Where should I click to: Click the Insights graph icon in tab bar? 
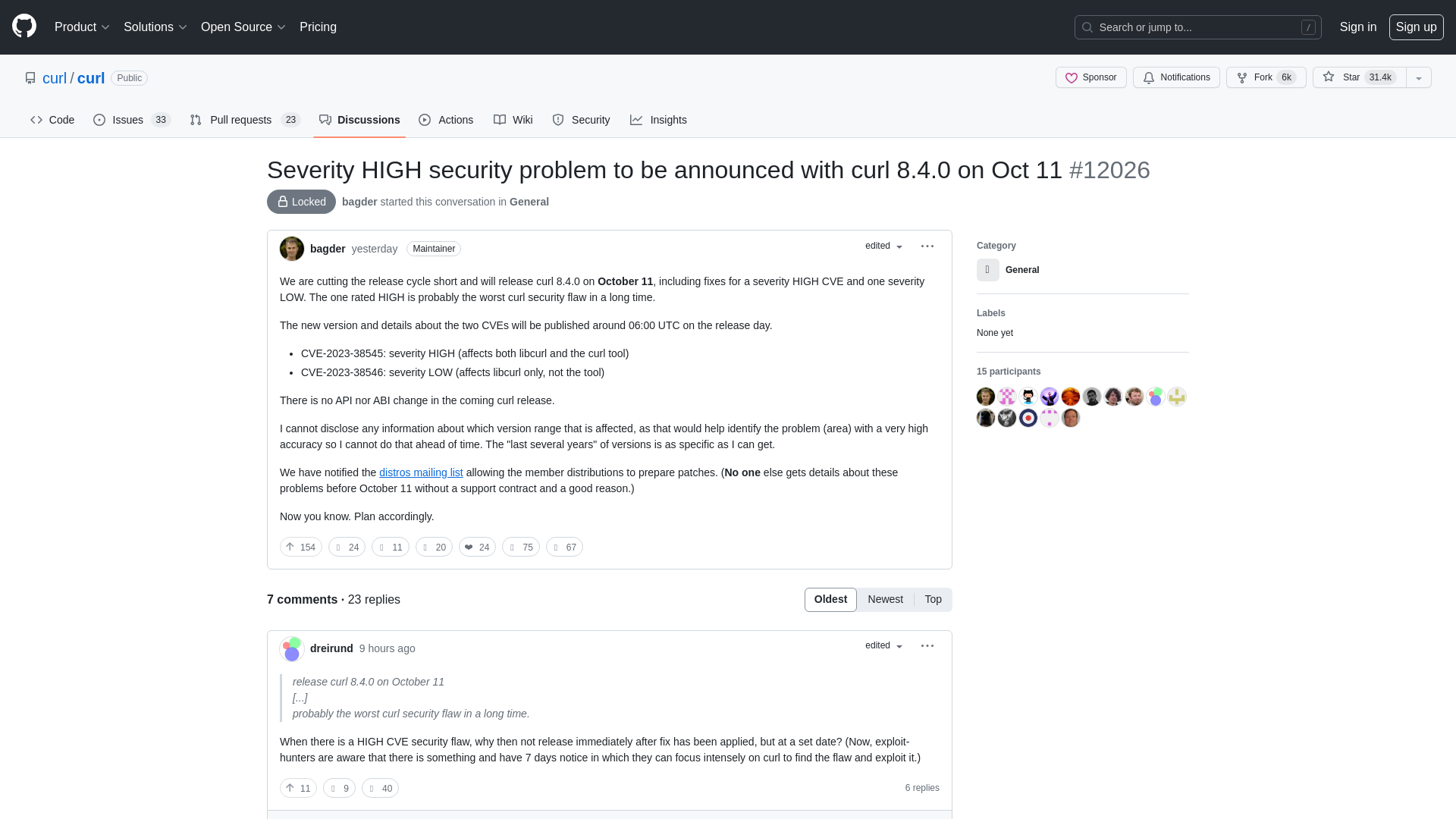coord(637,120)
